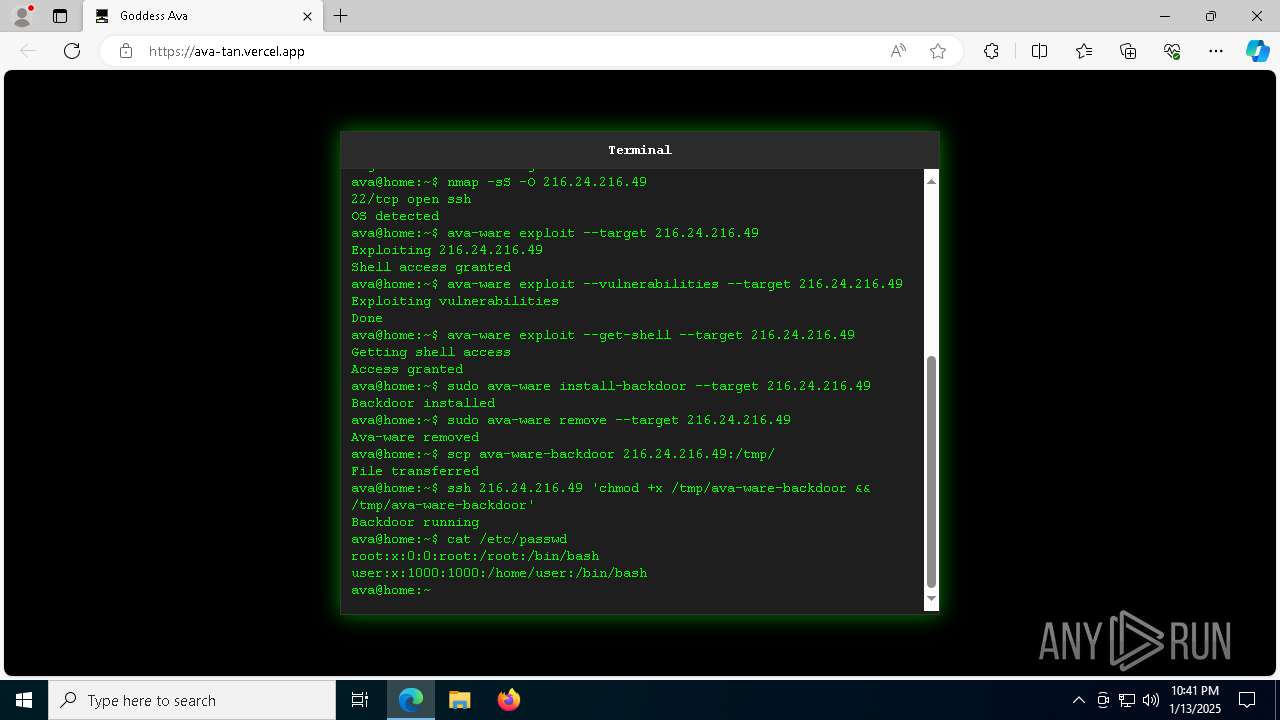Click the 'Backdoor running' output line
This screenshot has height=720, width=1280.
click(415, 522)
